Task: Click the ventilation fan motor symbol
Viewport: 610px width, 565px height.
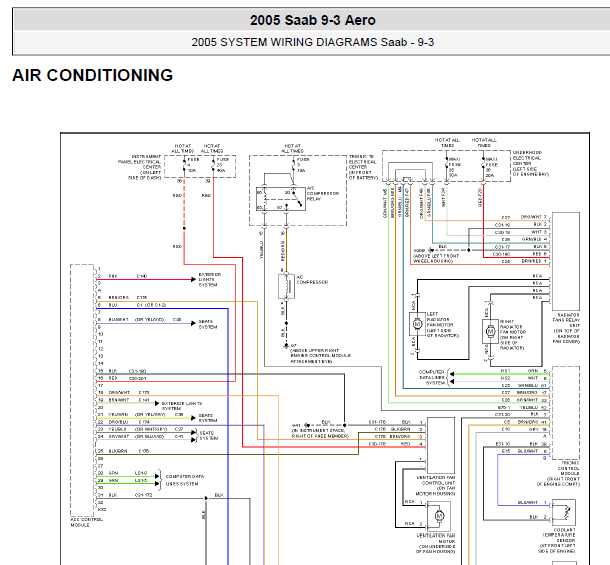Action: (439, 516)
